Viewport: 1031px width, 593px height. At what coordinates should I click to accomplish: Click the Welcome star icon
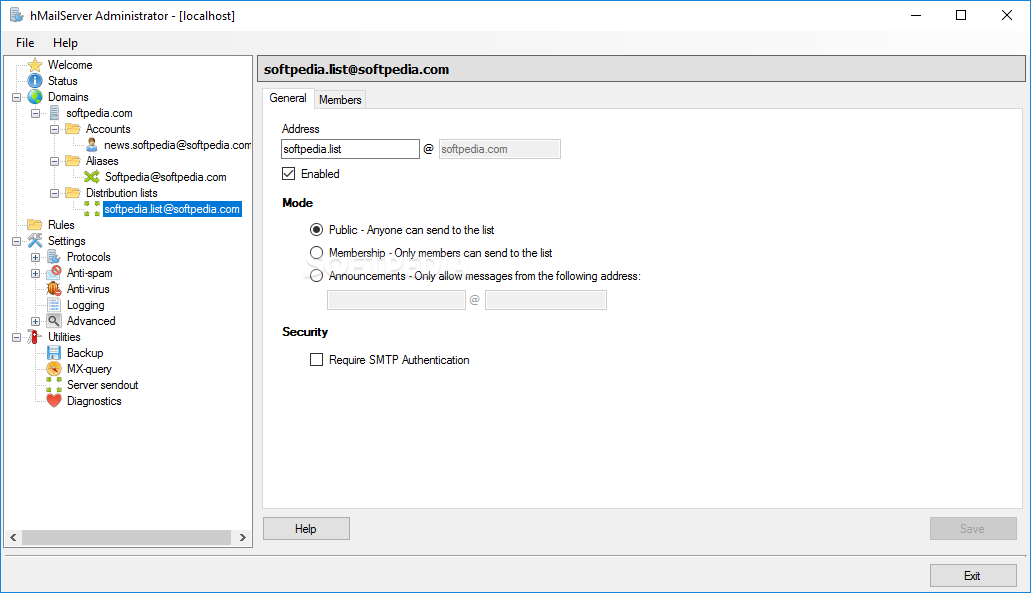pyautogui.click(x=35, y=64)
